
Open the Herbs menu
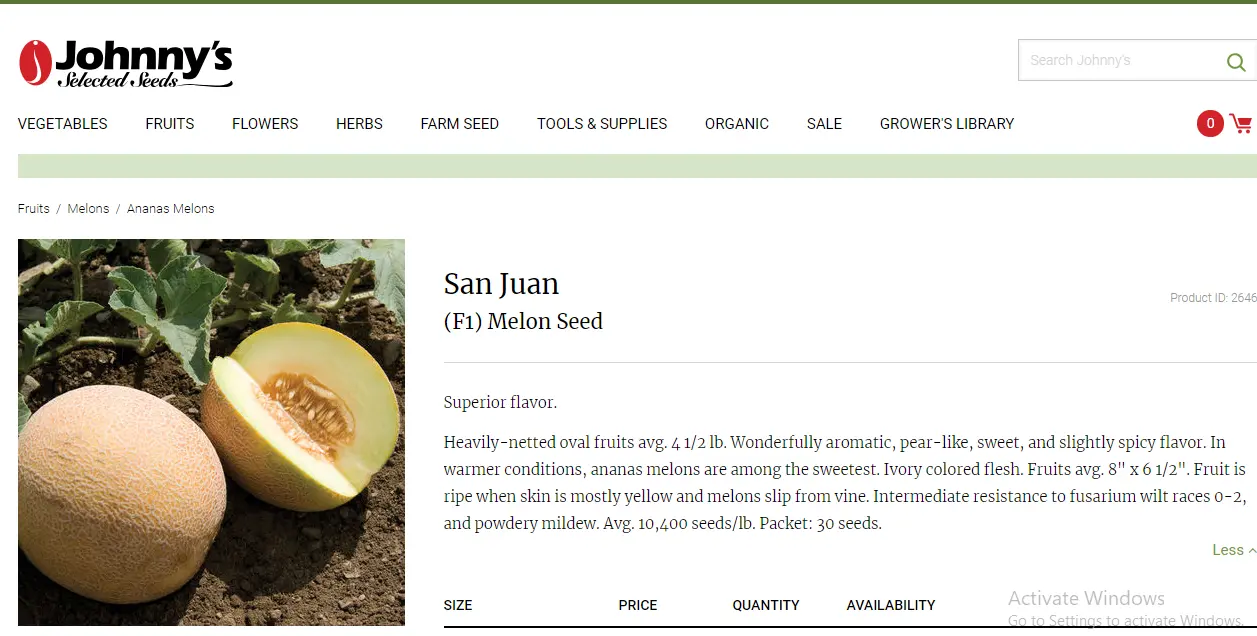(x=359, y=124)
